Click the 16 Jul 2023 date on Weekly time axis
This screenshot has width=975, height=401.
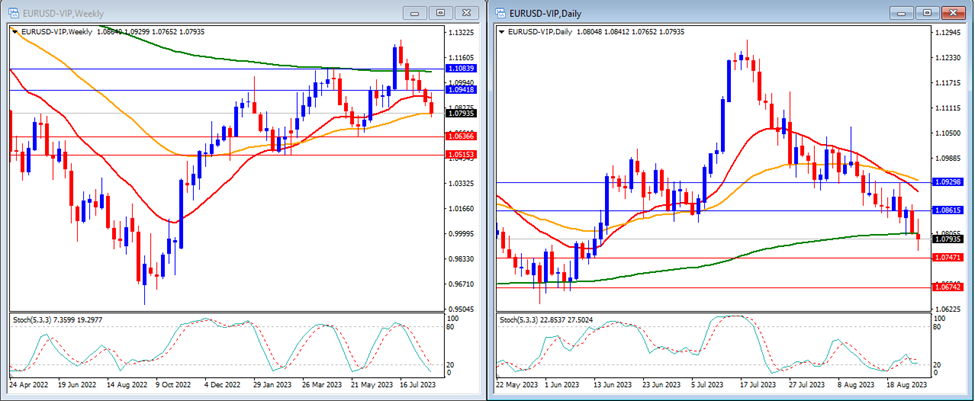point(417,385)
